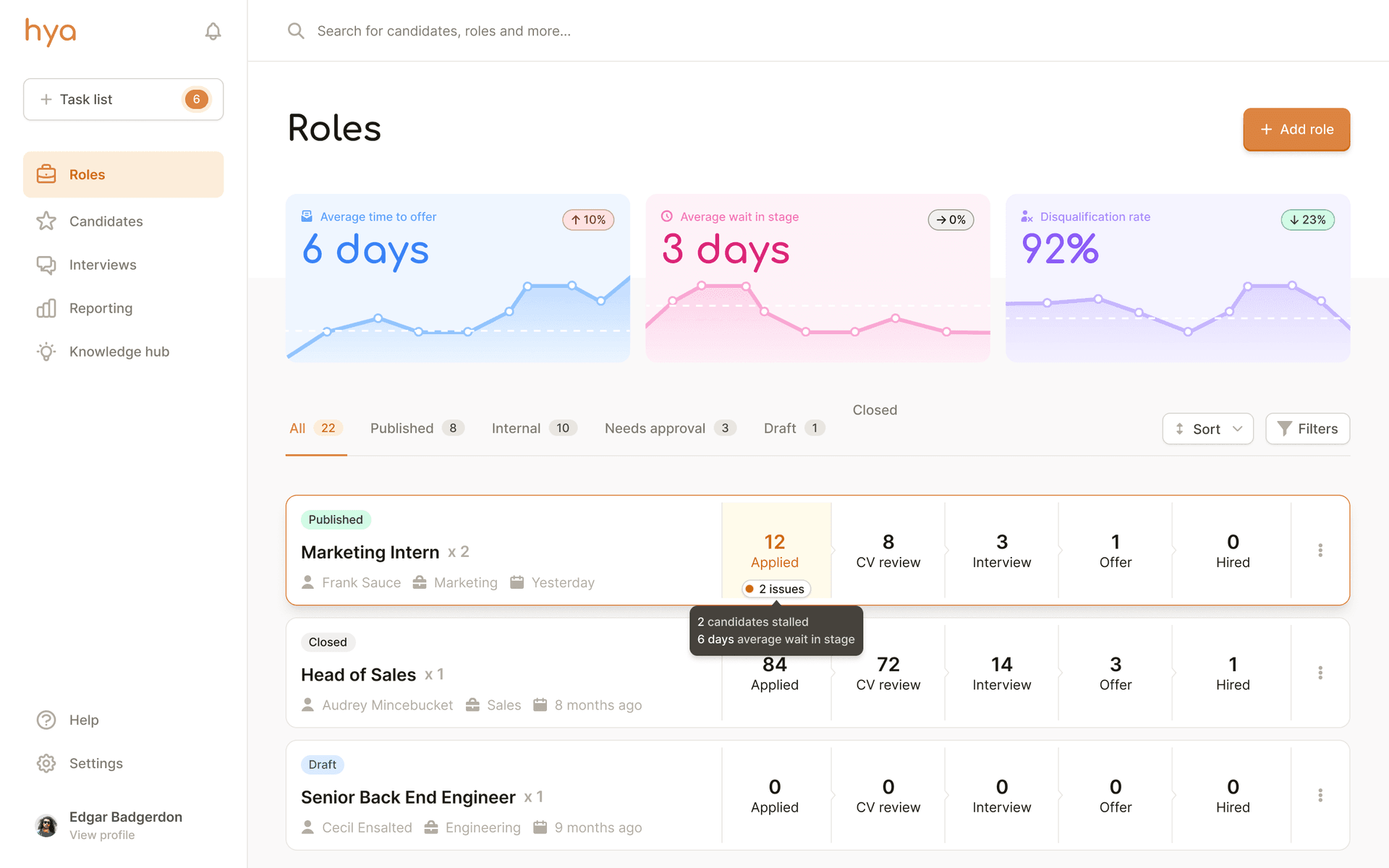Open Reporting bar chart icon
The width and height of the screenshot is (1389, 868).
pos(46,308)
